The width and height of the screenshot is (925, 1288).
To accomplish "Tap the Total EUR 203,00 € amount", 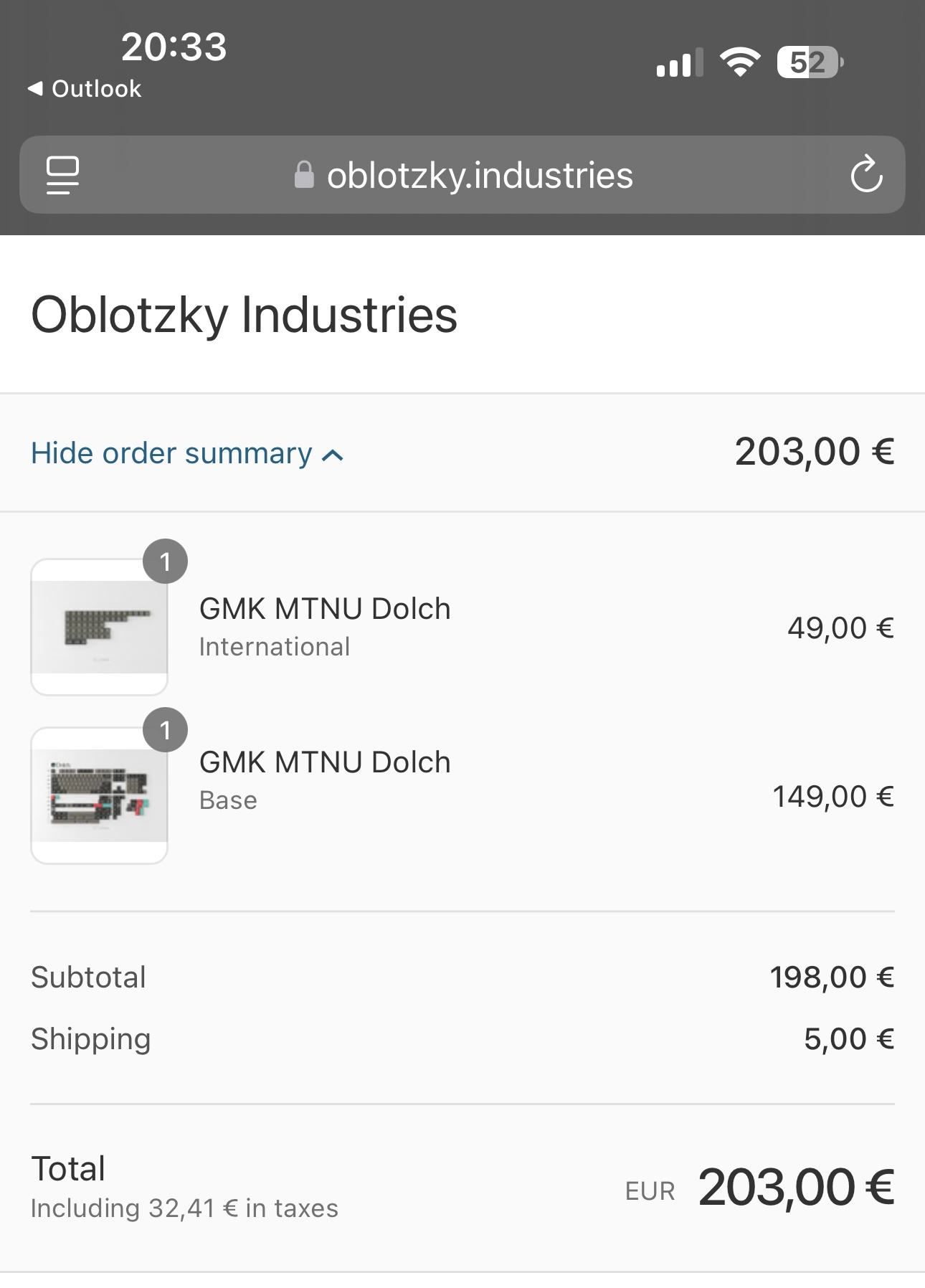I will pos(795,1187).
